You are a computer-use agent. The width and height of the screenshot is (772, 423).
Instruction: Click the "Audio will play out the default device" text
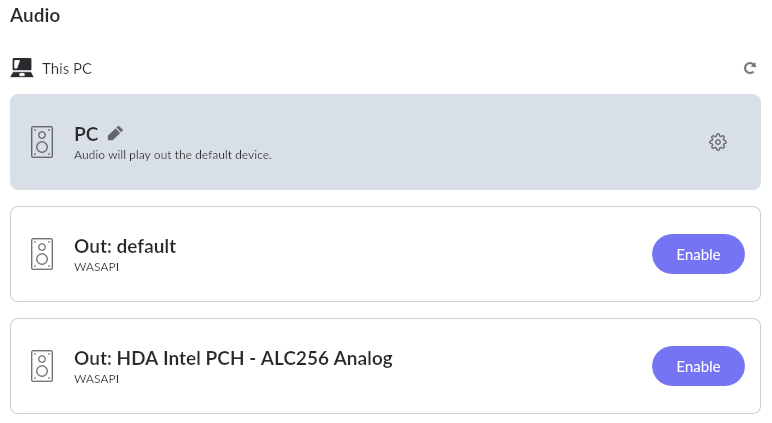point(173,155)
